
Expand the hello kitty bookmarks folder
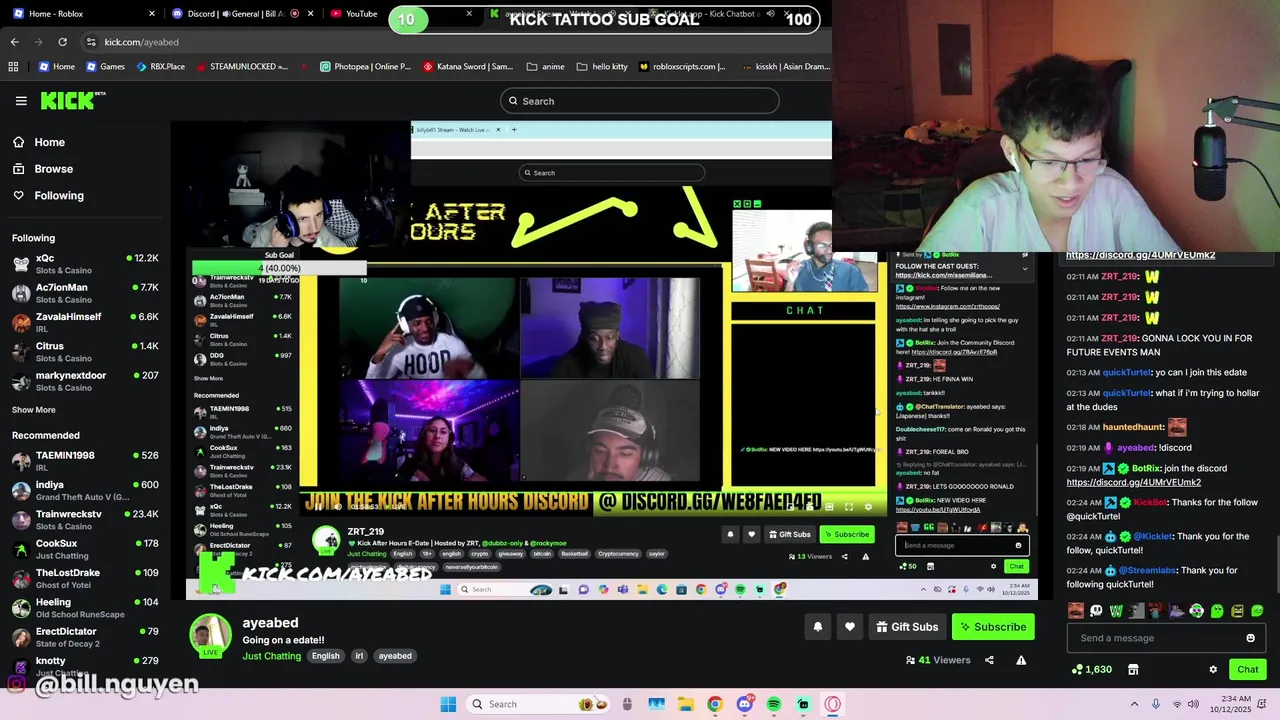tap(601, 67)
